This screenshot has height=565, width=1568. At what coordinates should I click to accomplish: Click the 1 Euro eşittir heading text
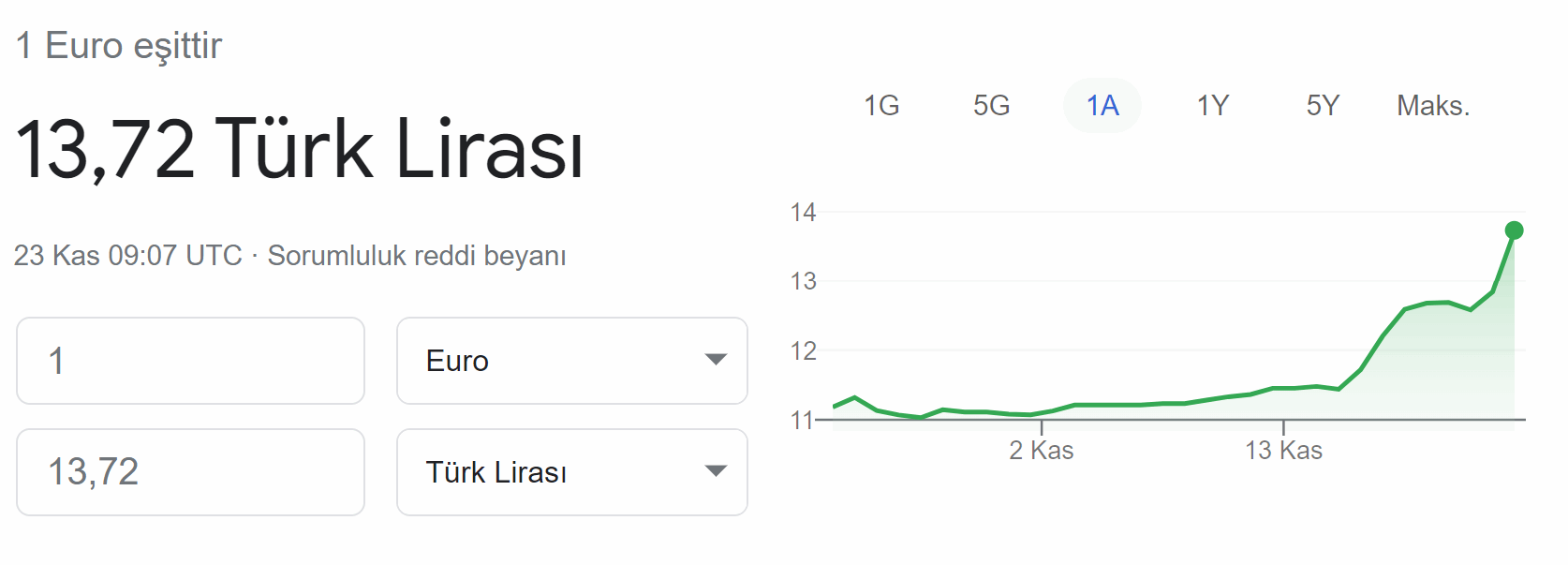[x=119, y=46]
